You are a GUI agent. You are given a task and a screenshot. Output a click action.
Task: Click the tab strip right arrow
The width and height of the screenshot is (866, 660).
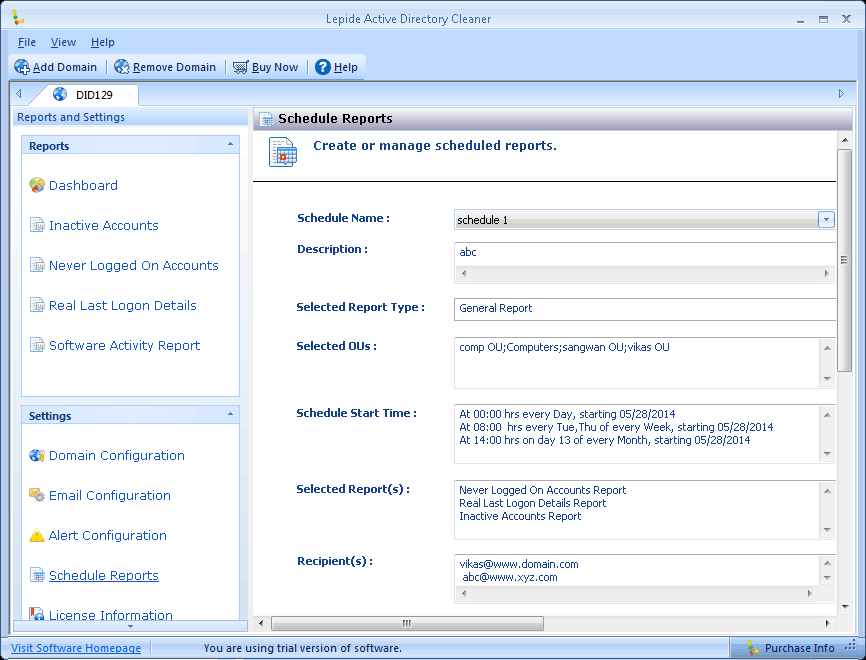(x=841, y=93)
